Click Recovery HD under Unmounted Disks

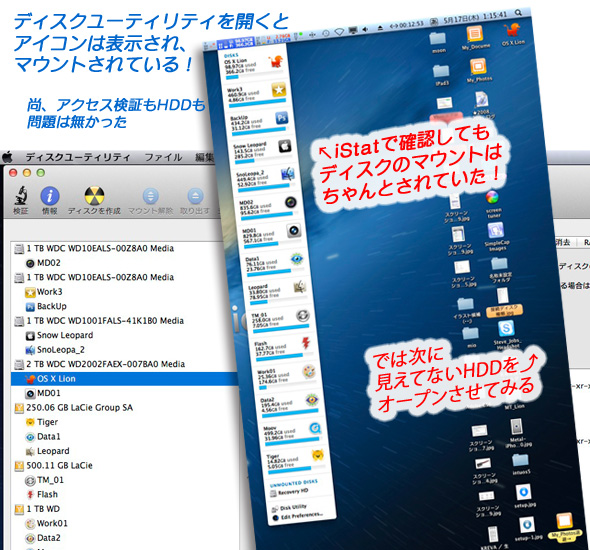tap(290, 492)
